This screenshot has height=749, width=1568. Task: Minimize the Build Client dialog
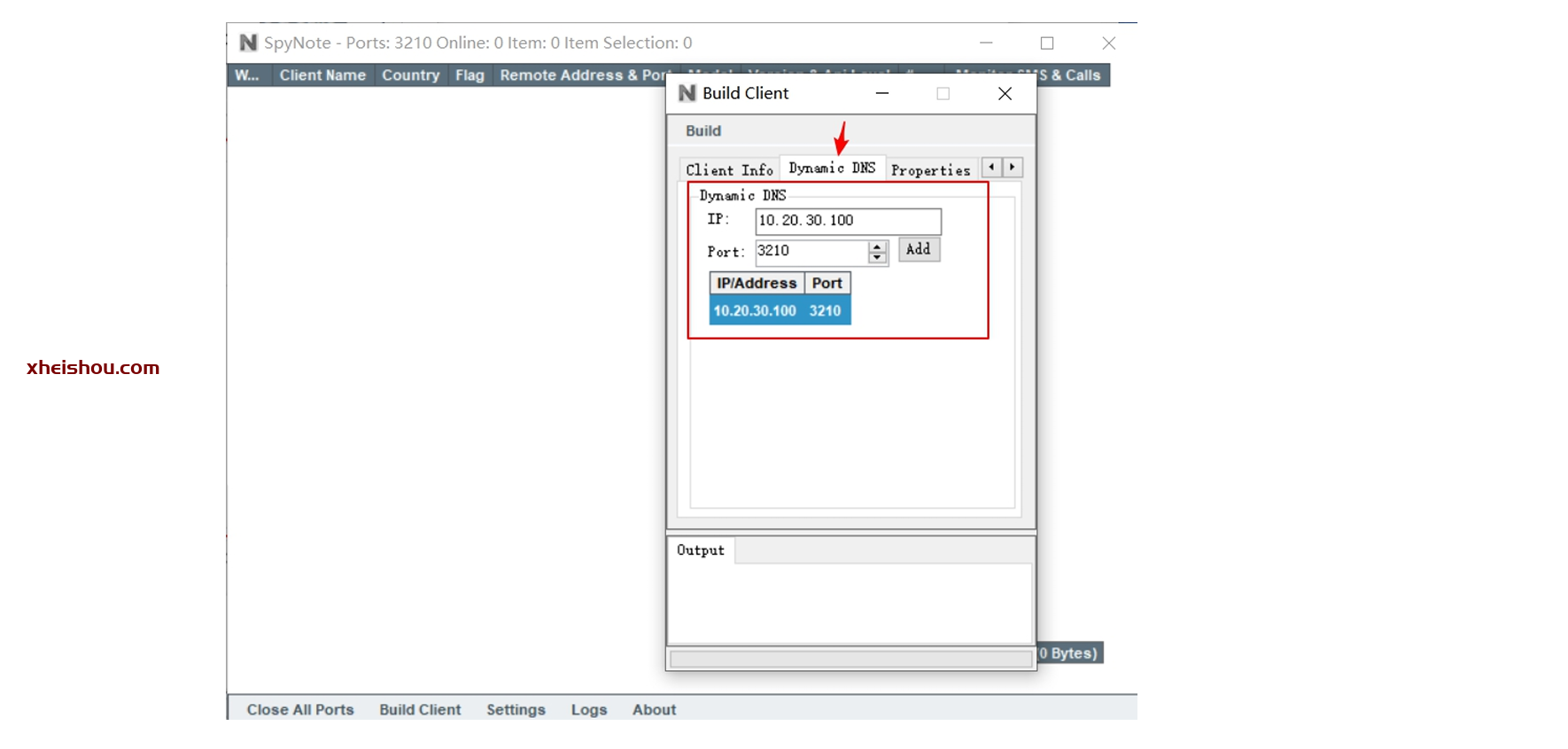click(882, 93)
